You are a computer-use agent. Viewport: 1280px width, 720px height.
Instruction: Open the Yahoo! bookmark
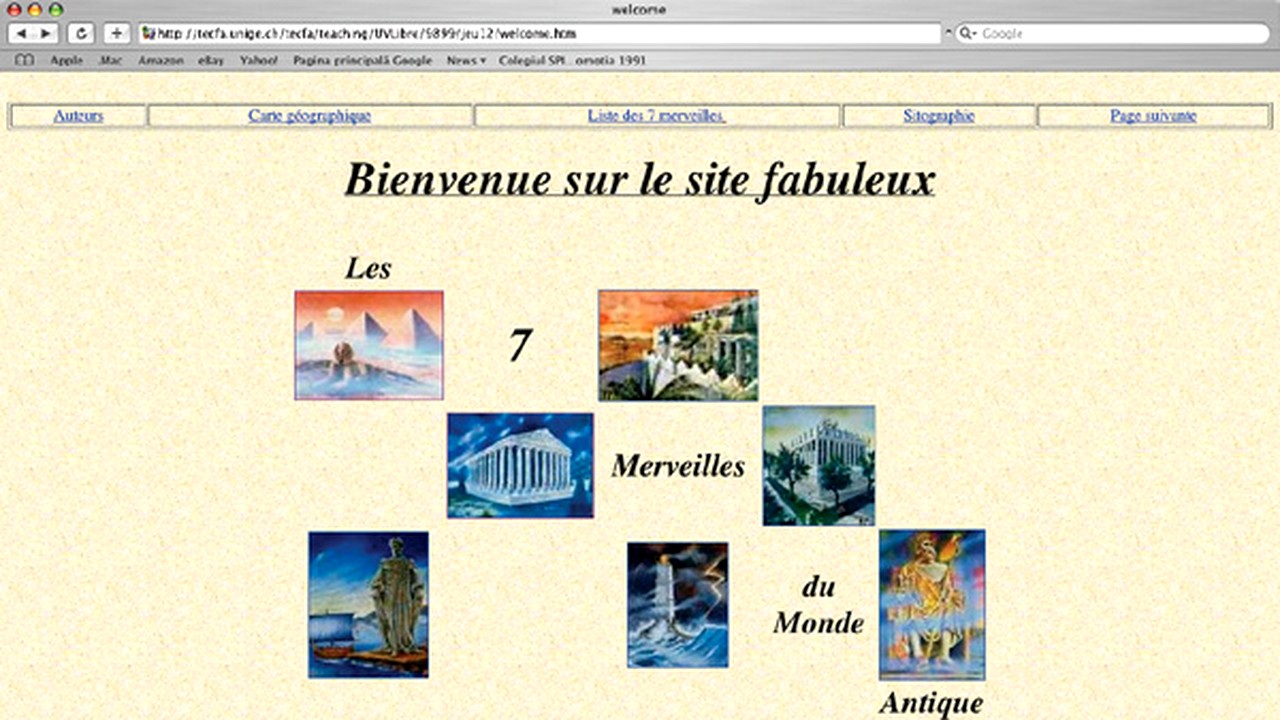click(x=258, y=61)
